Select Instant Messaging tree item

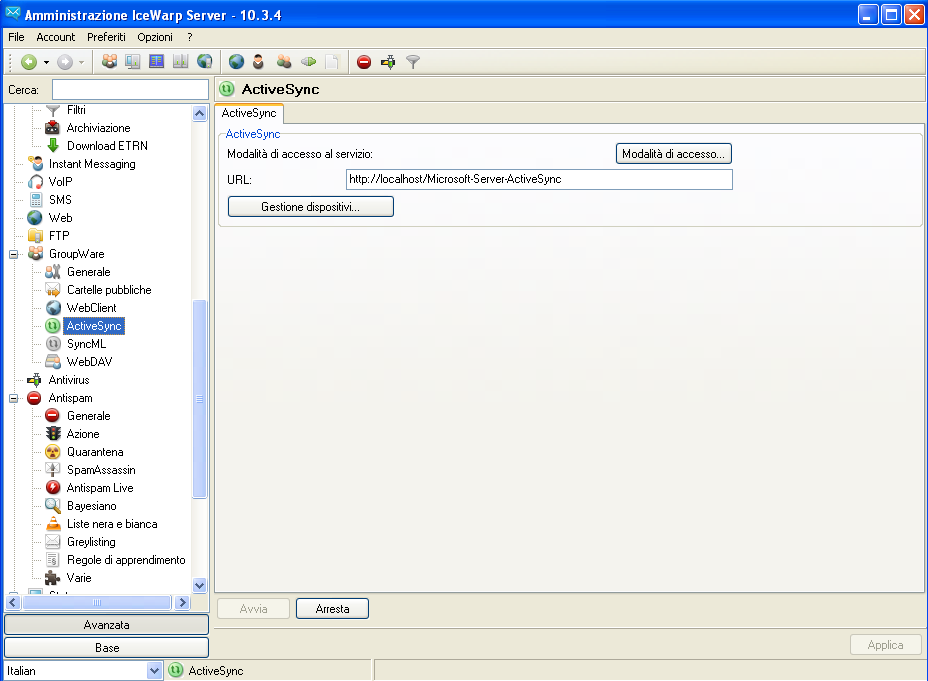pyautogui.click(x=92, y=164)
